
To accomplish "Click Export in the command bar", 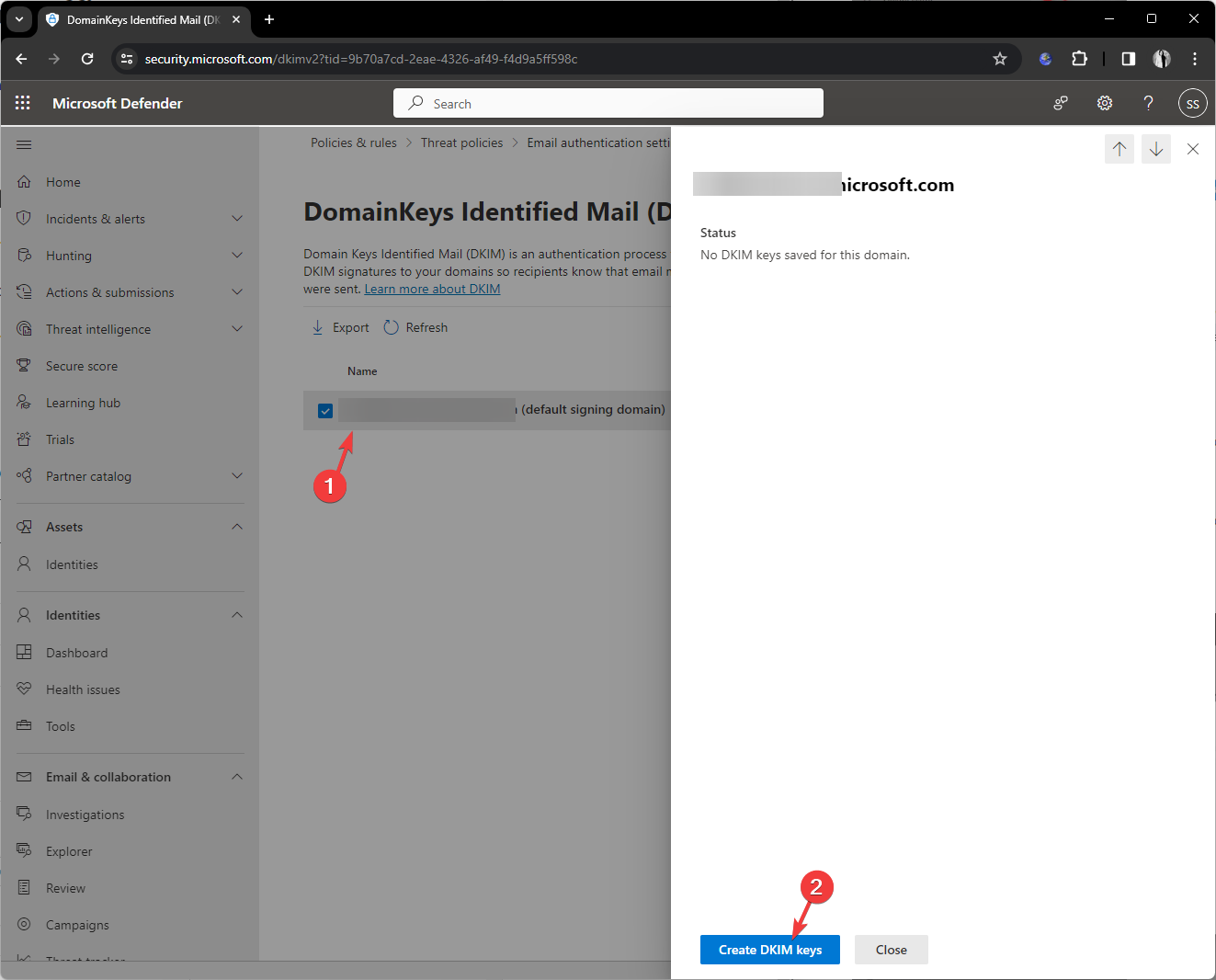I will 340,327.
